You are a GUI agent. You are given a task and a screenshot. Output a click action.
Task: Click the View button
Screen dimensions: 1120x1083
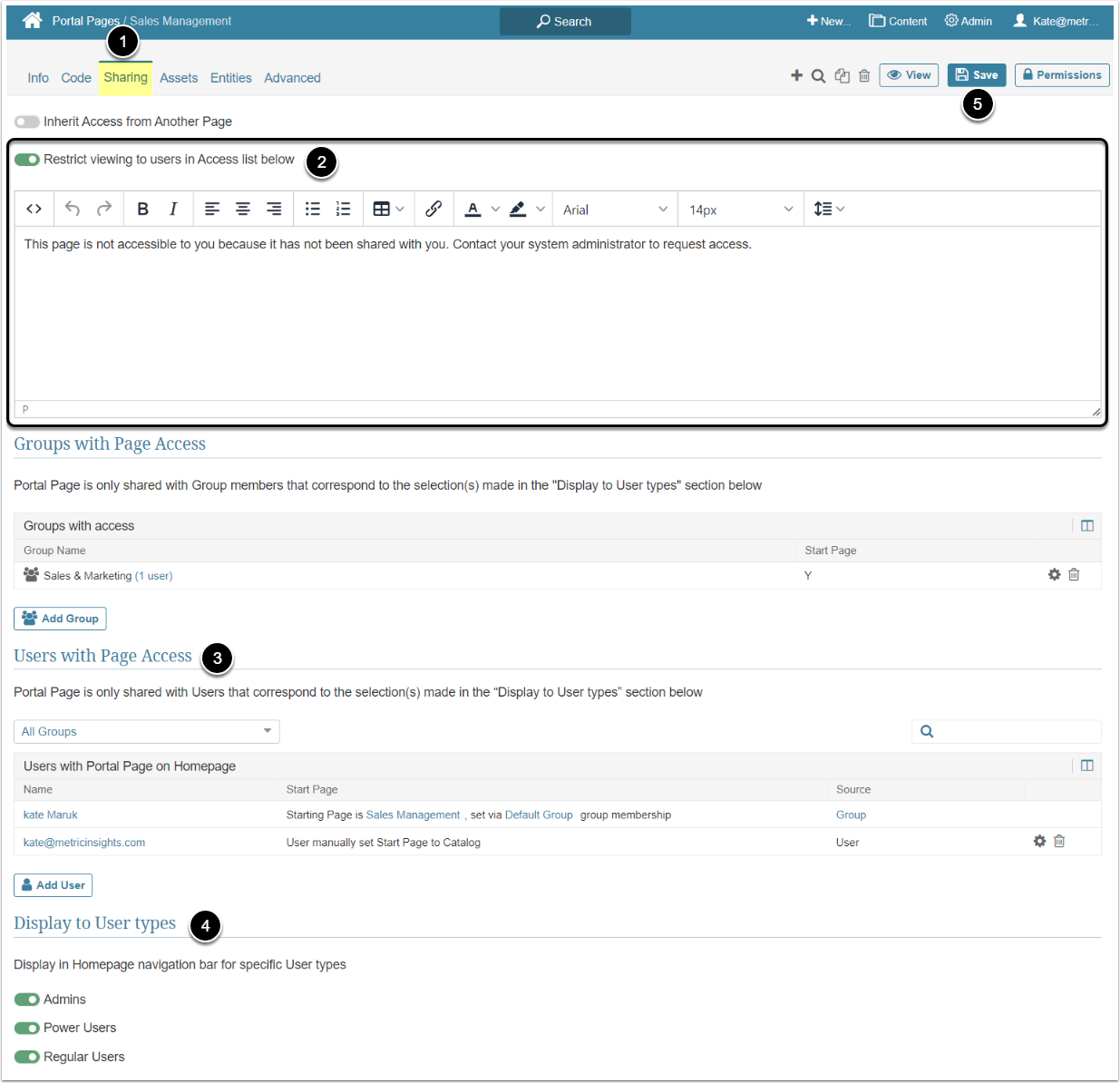(x=909, y=75)
